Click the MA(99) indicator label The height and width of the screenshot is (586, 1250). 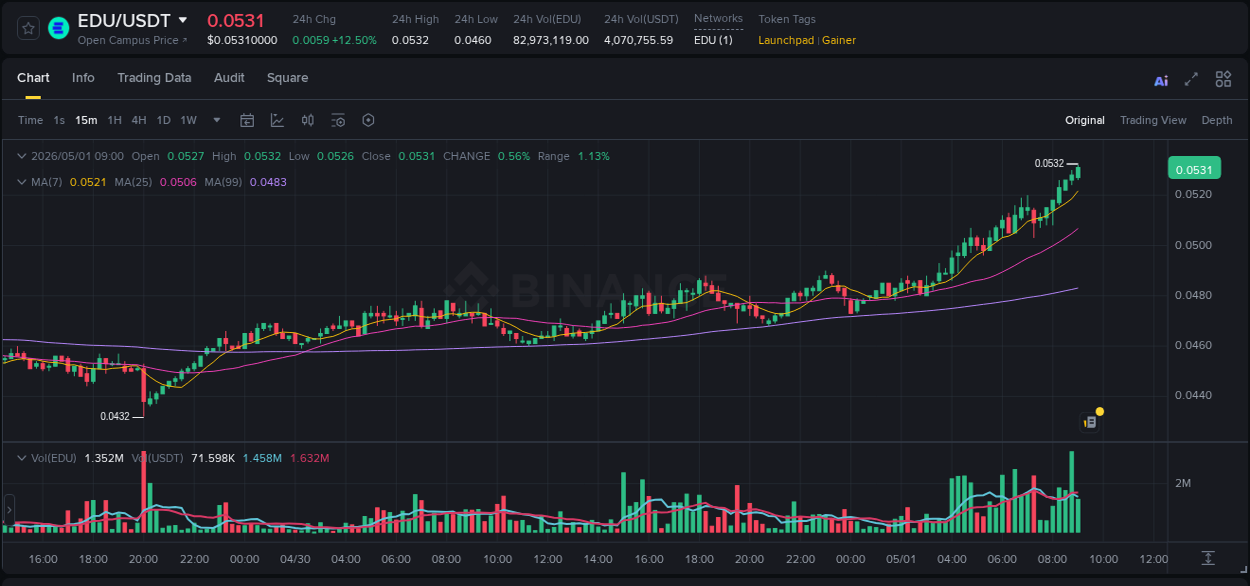point(223,182)
